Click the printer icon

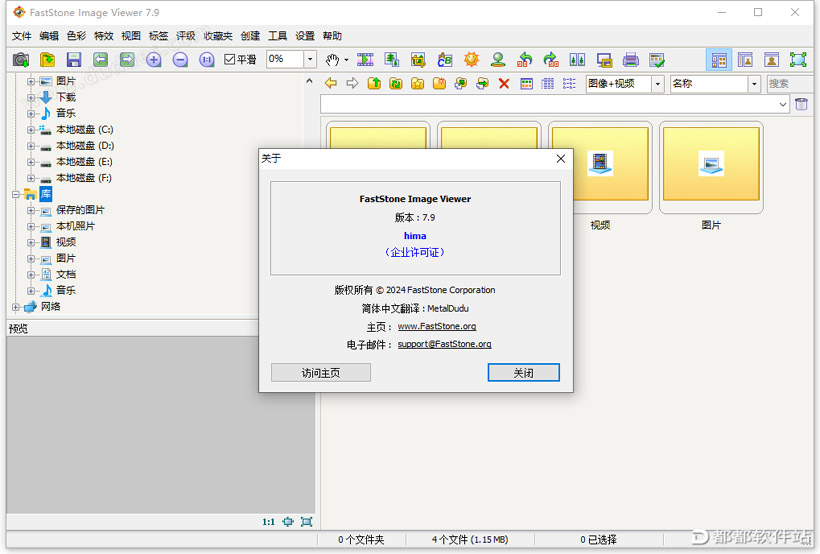pyautogui.click(x=631, y=60)
